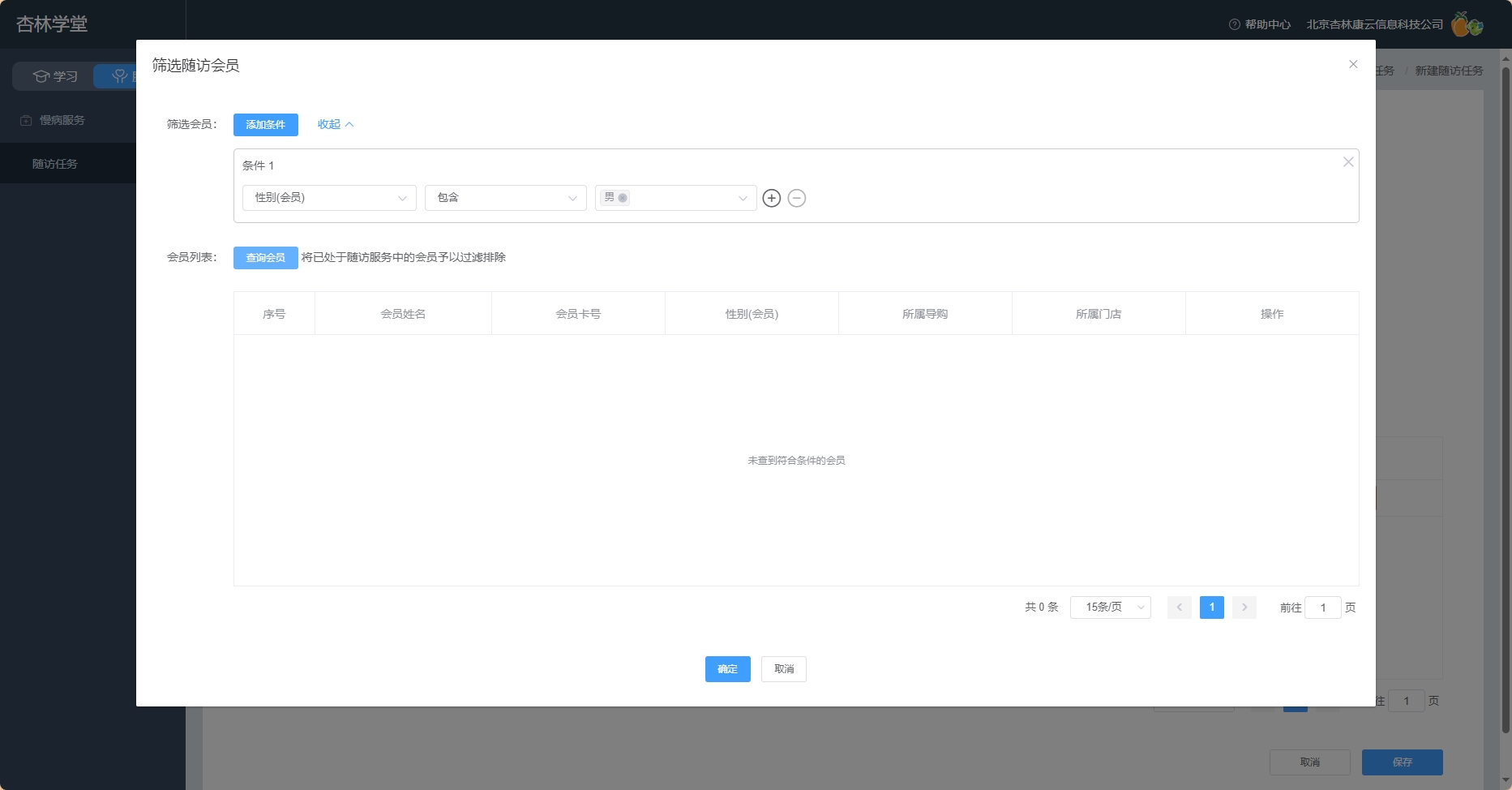Click the 会员卡号 column header
The width and height of the screenshot is (1512, 790).
click(578, 314)
